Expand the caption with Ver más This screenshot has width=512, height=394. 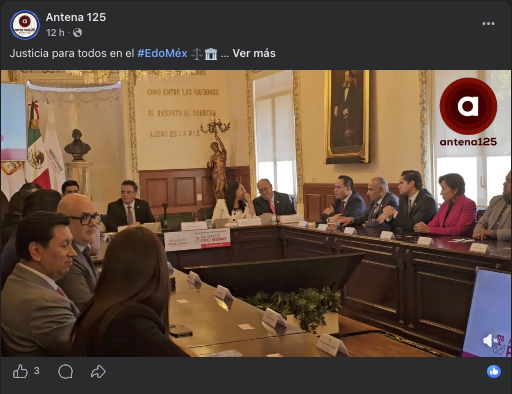tap(254, 53)
